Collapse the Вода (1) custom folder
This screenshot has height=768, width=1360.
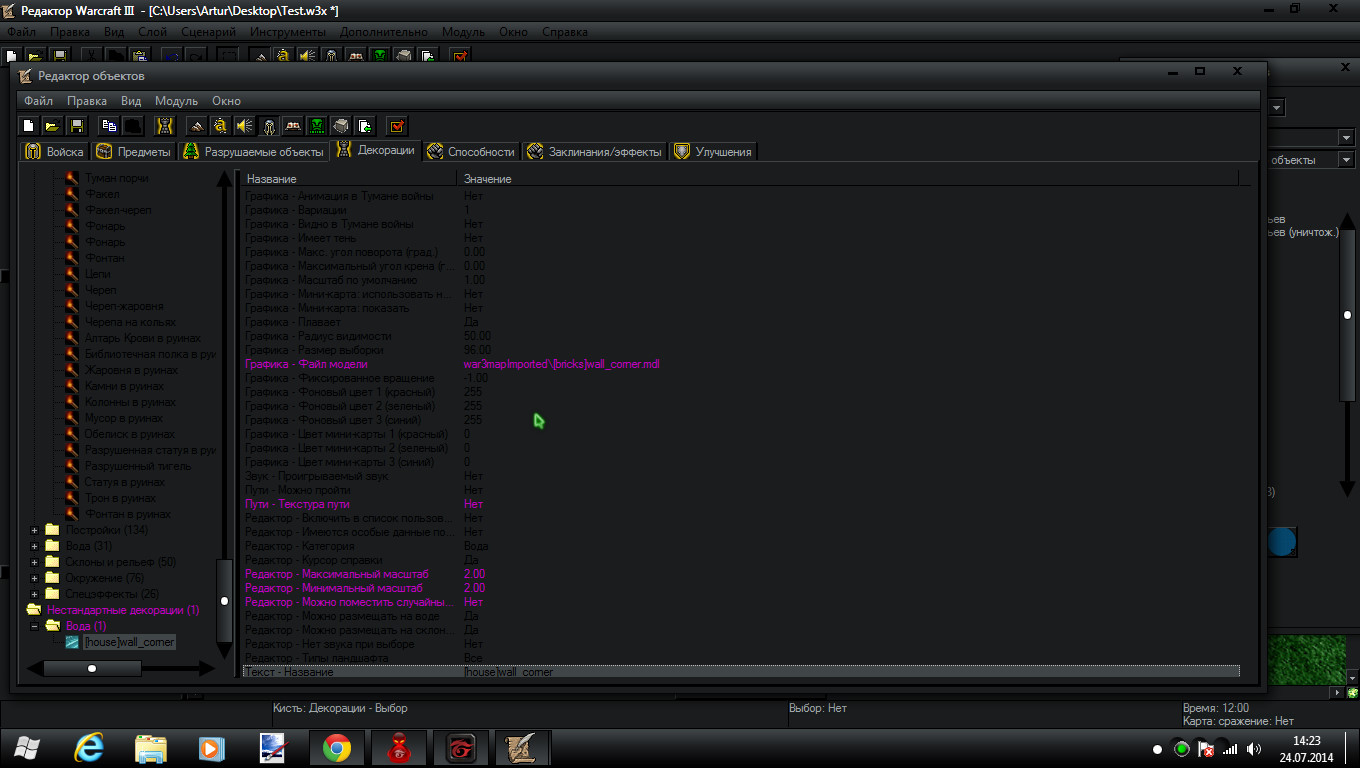35,626
